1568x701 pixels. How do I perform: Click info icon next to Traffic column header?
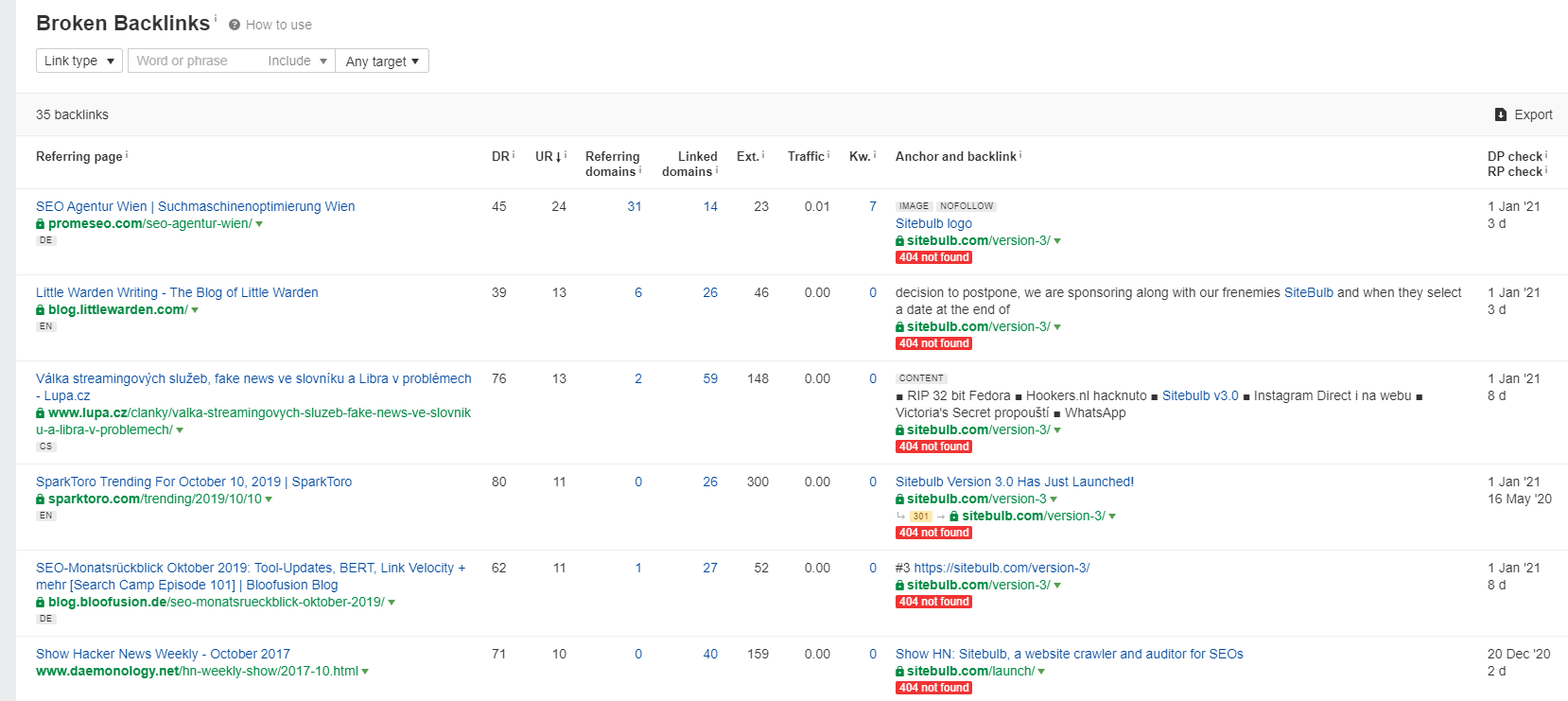828,154
